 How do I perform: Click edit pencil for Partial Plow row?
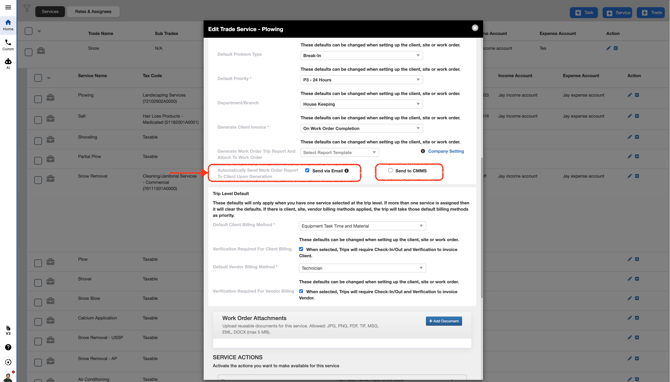(629, 156)
